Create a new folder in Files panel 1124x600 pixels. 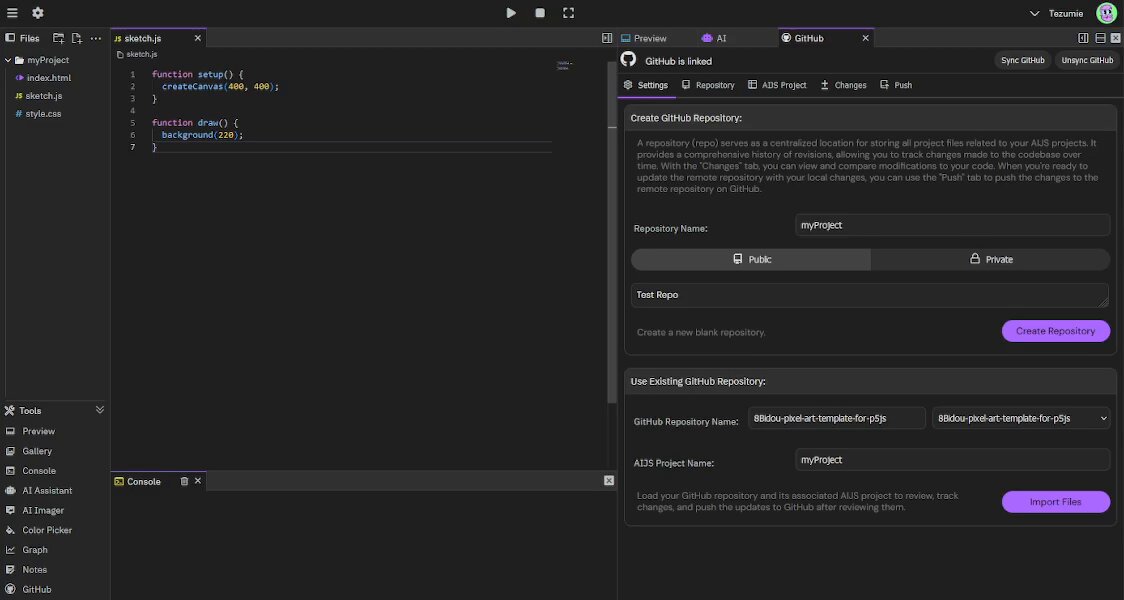point(59,38)
